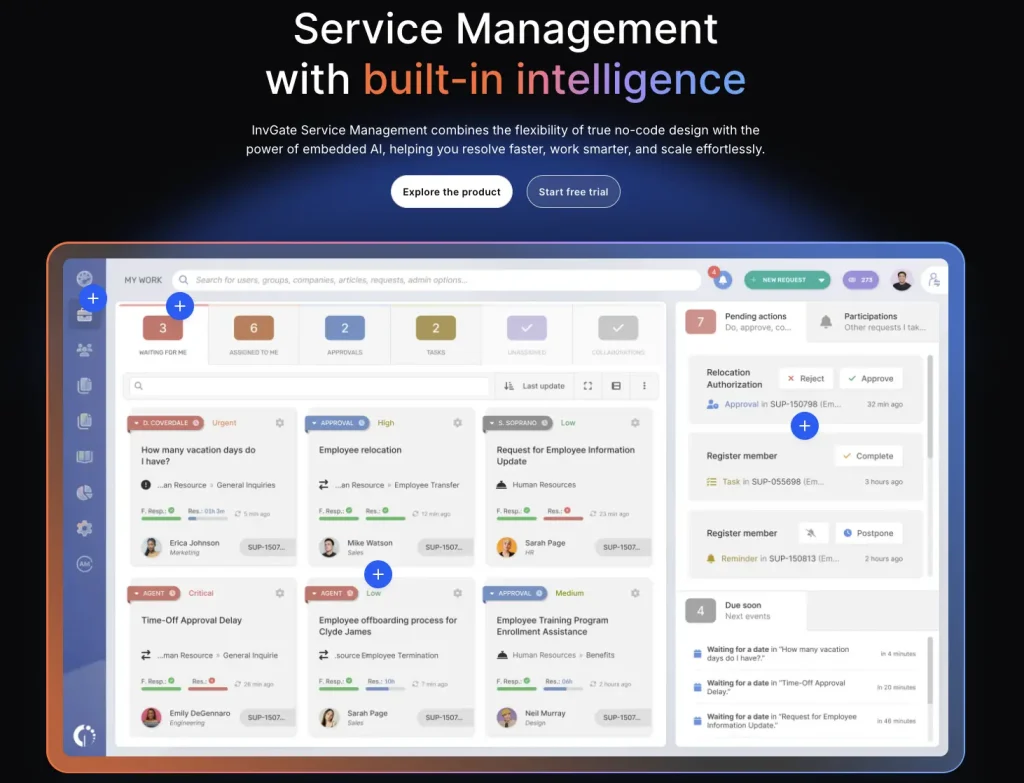Open the people group icon in sidebar
Viewport: 1024px width, 783px height.
pos(84,349)
